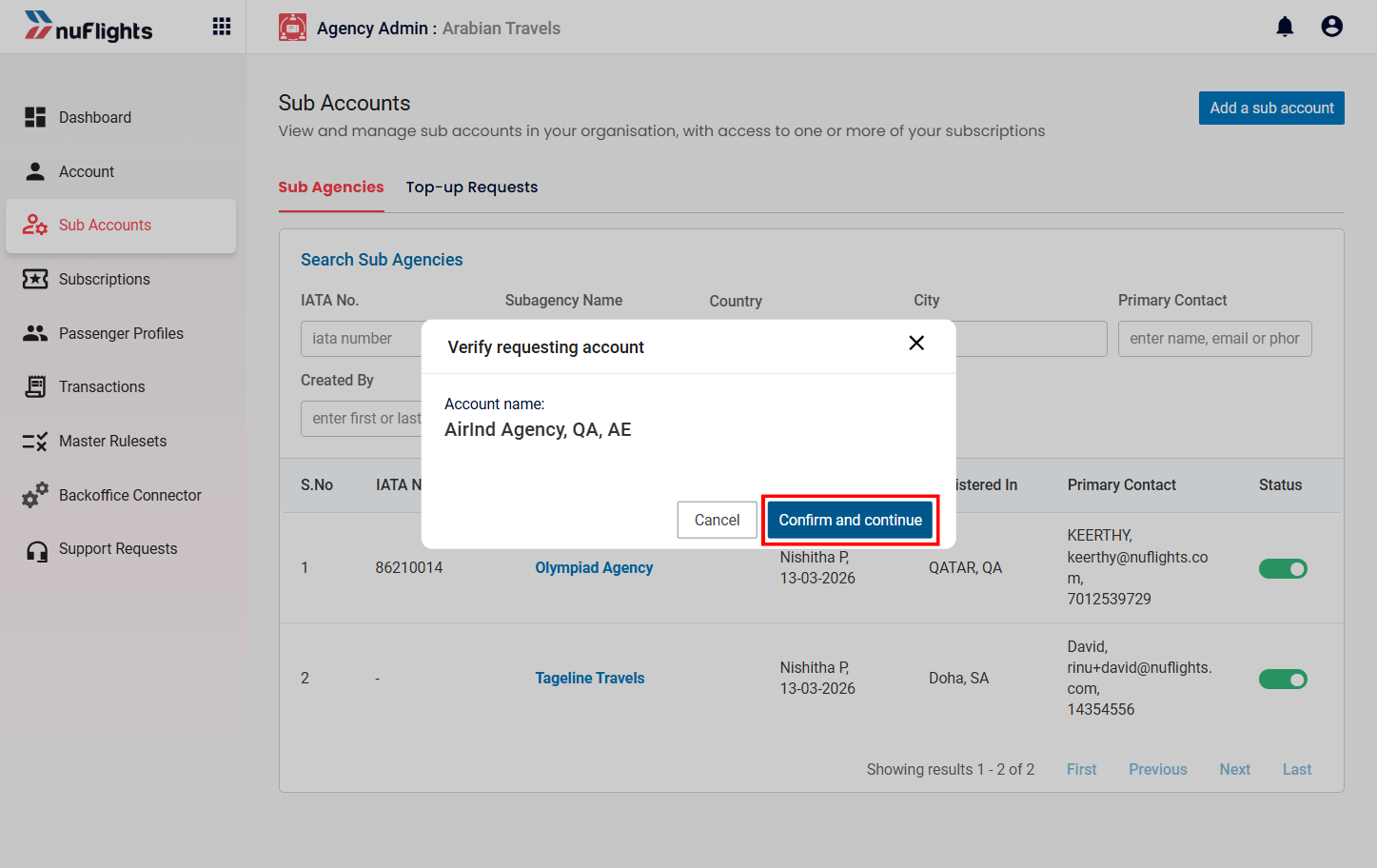1377x868 pixels.
Task: Click the Primary Contact column header
Action: click(1122, 485)
